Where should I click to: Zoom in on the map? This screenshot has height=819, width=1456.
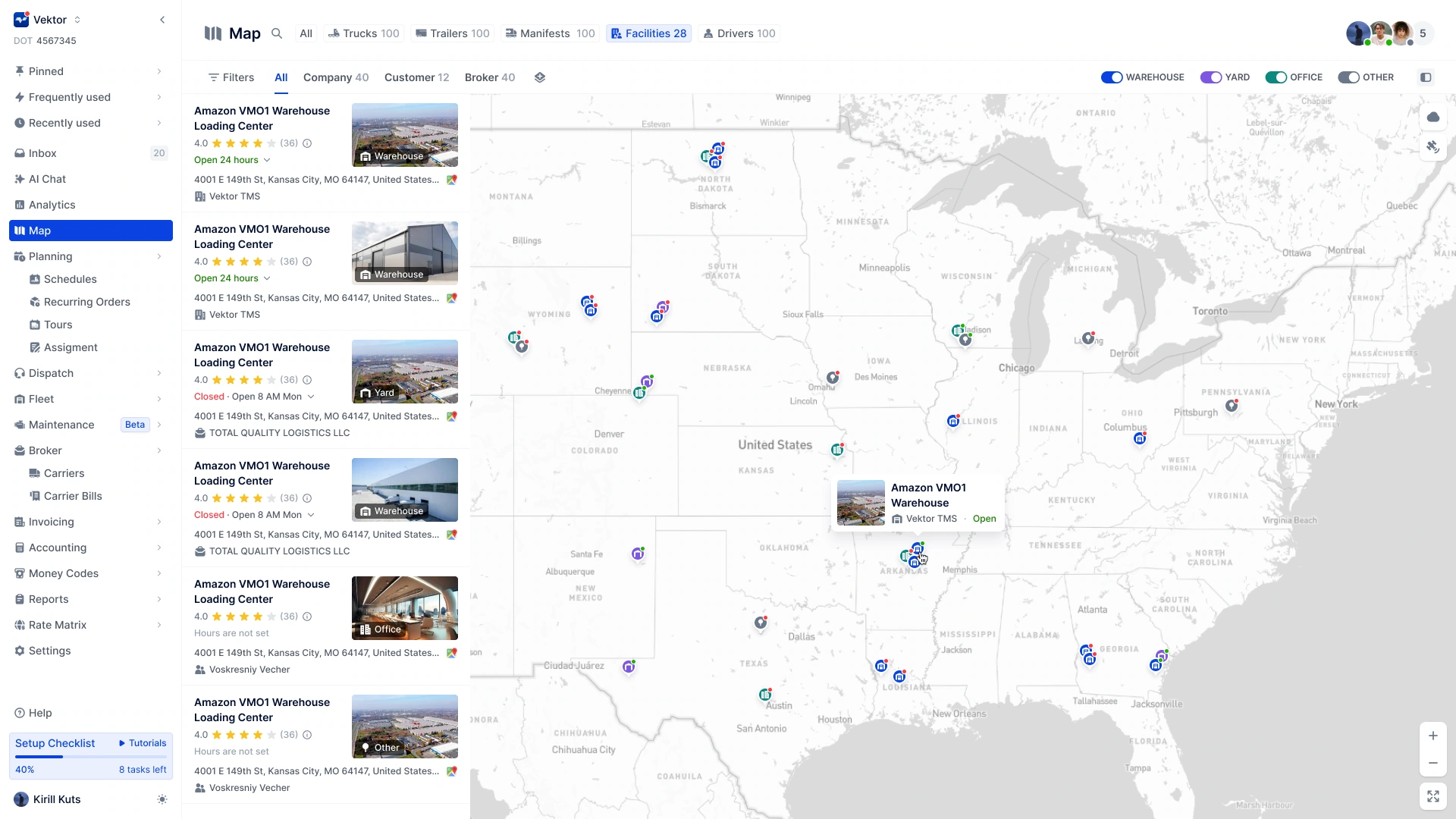click(1433, 736)
